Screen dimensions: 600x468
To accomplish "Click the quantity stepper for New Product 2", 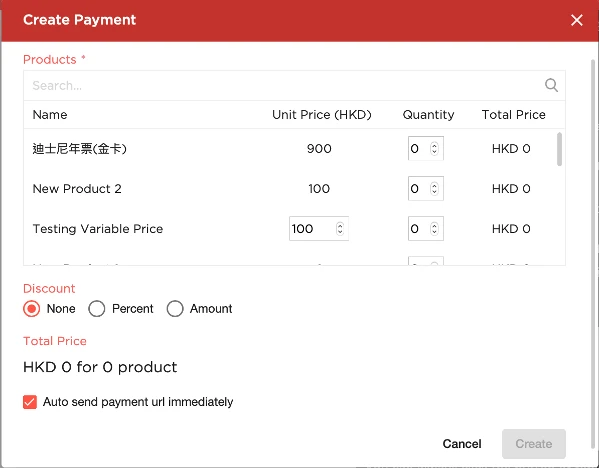I will coord(435,189).
